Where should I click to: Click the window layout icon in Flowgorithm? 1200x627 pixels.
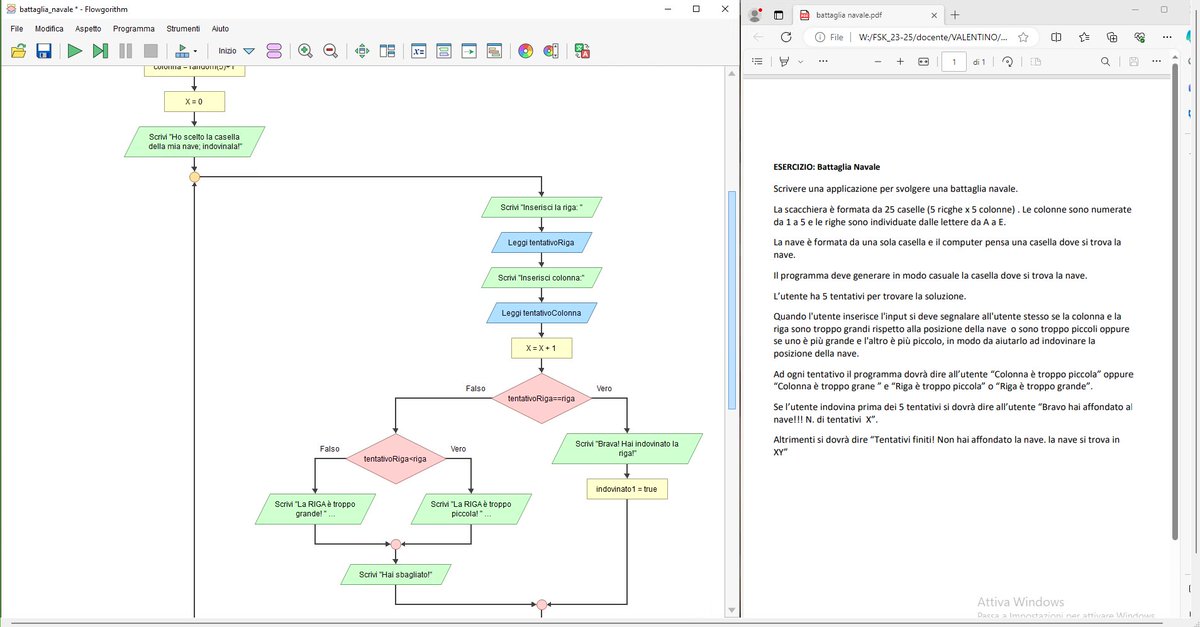[387, 51]
